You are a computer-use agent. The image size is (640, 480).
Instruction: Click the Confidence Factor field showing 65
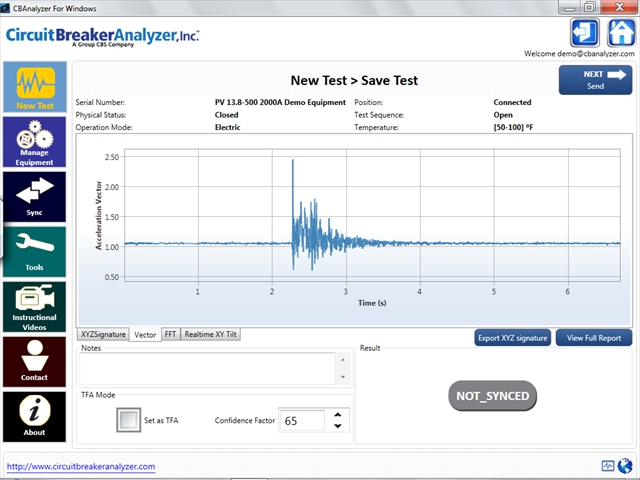[x=302, y=420]
